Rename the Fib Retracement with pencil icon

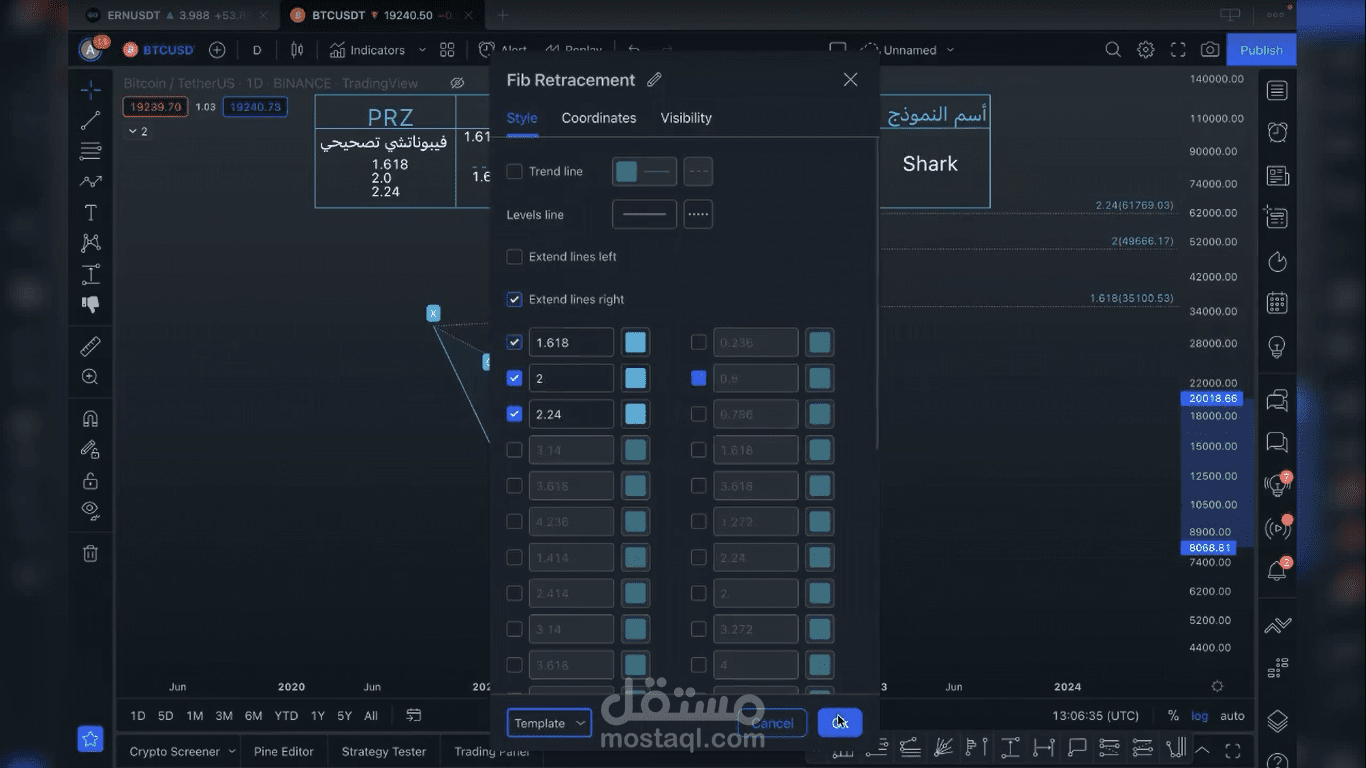pos(654,80)
